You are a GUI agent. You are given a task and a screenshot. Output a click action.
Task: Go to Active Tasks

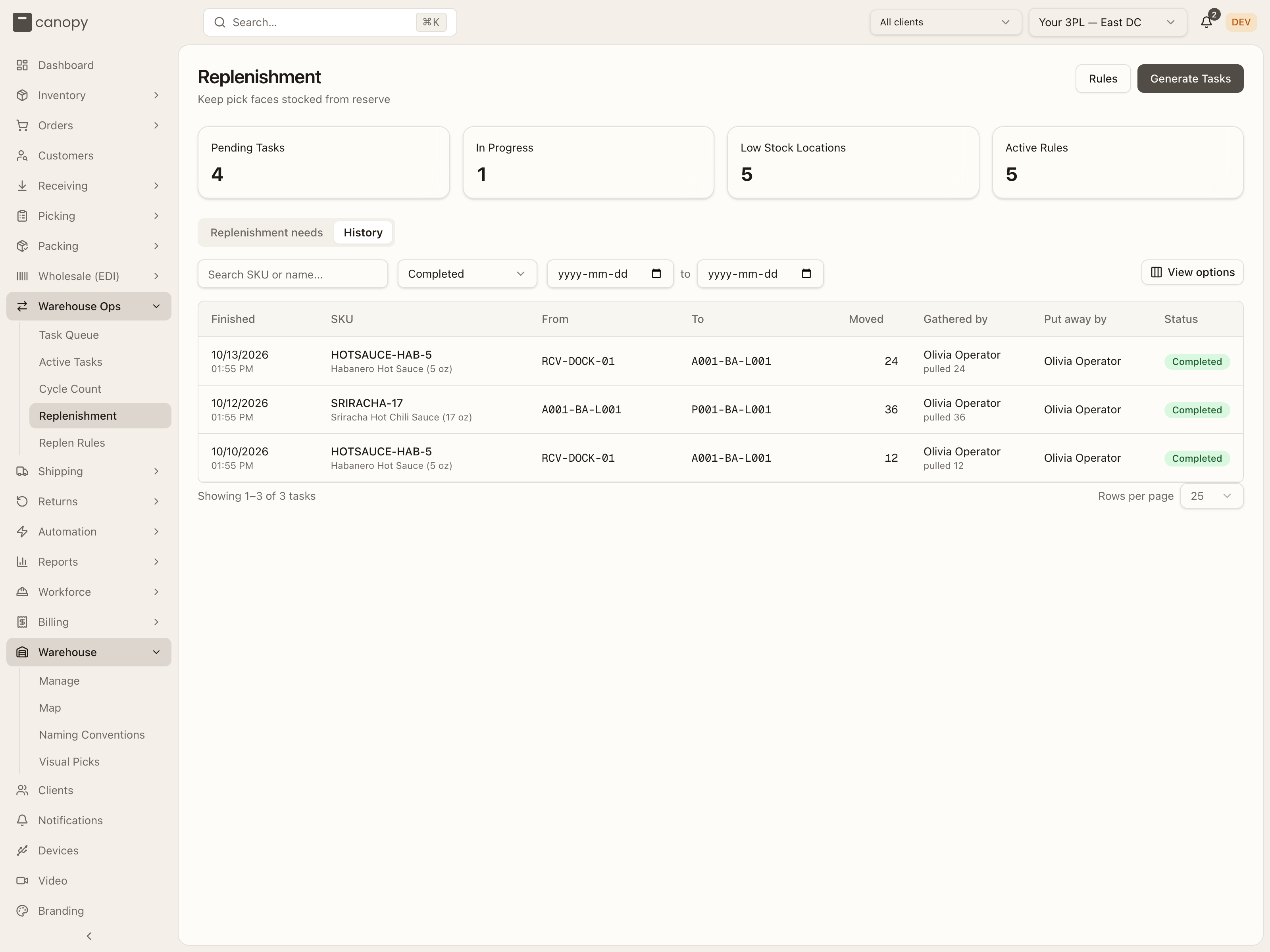coord(71,362)
